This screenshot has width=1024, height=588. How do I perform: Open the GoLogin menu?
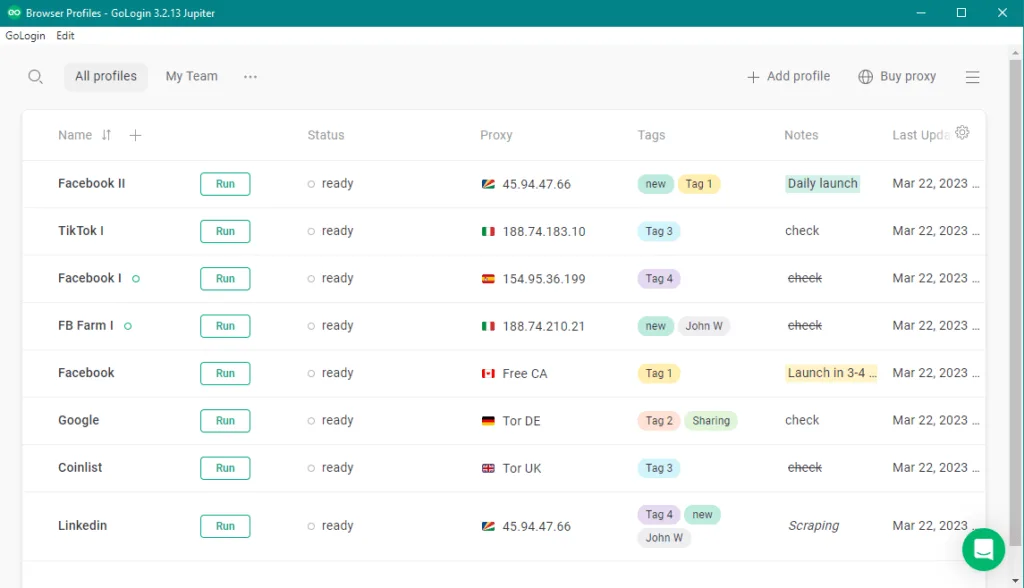[x=25, y=36]
